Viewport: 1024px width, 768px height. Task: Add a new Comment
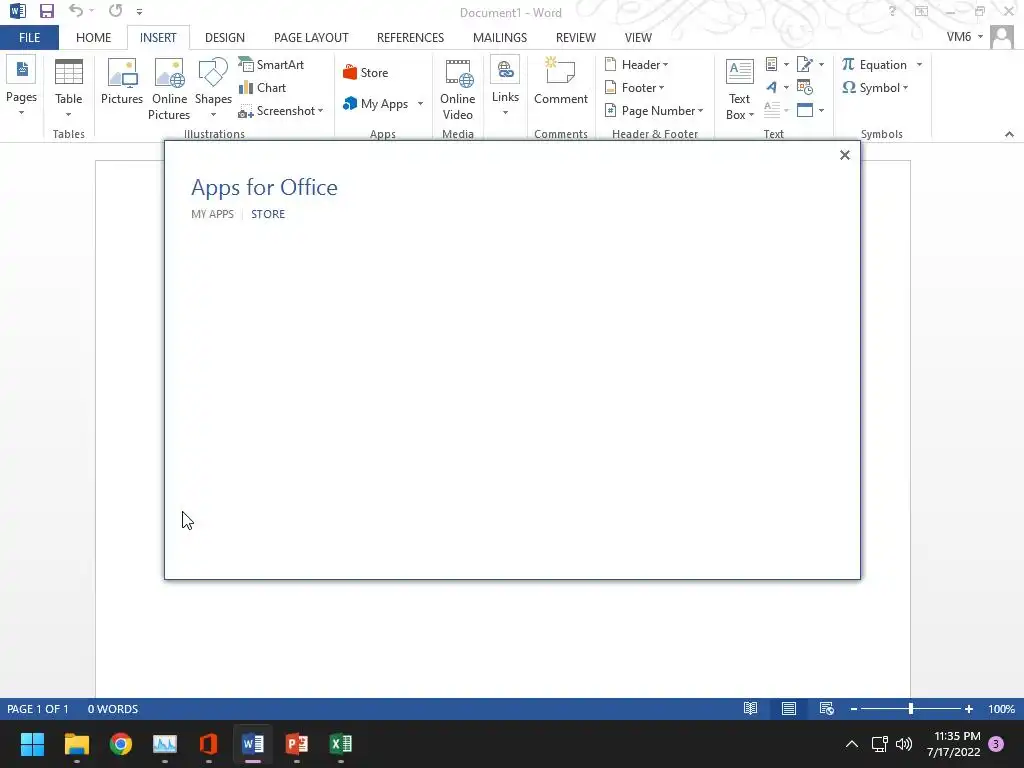click(x=561, y=82)
